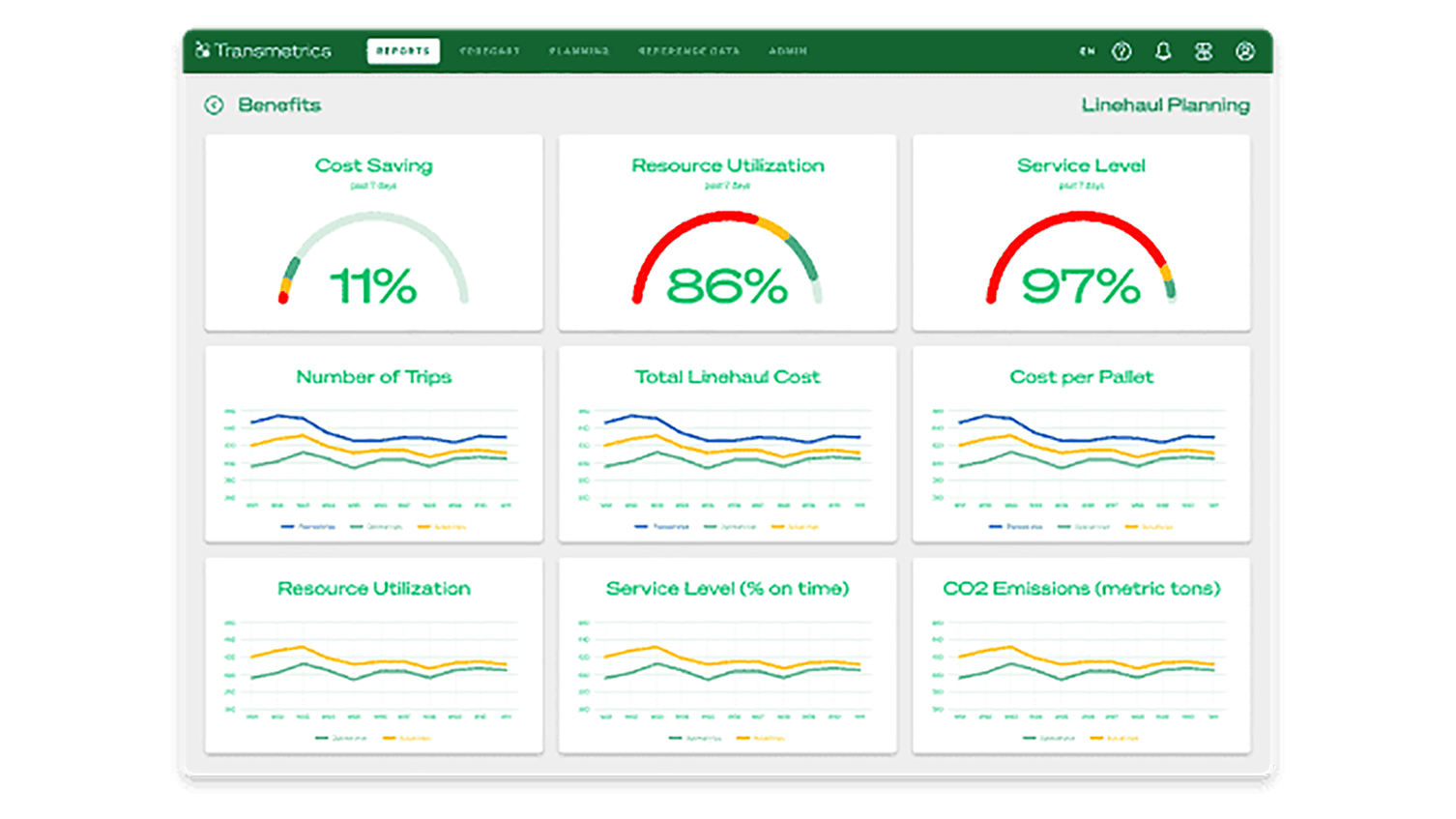Open the help icon in the header
Screen dimensions: 1456x819
(1122, 51)
